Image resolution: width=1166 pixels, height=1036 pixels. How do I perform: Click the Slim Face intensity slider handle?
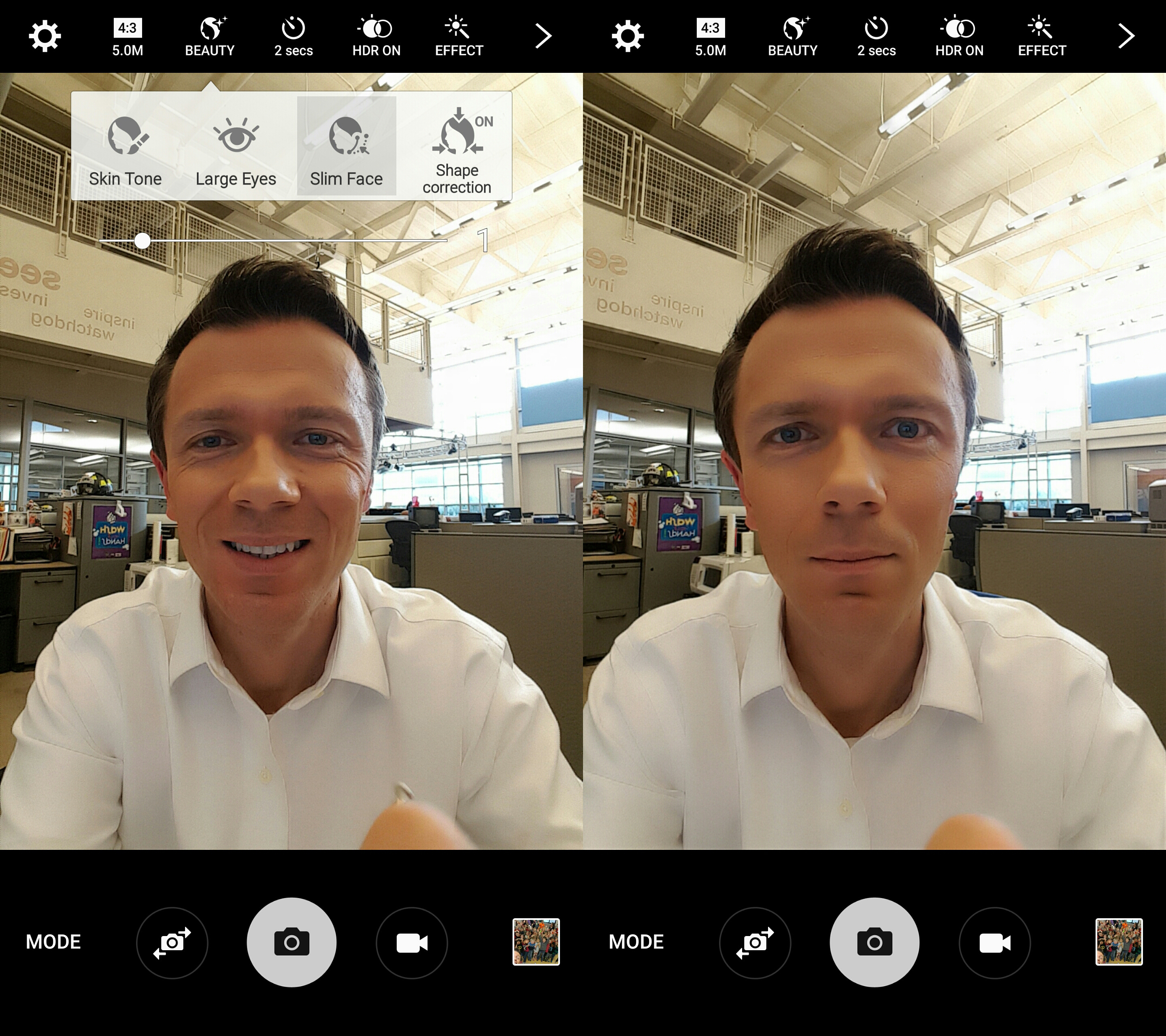[x=143, y=241]
